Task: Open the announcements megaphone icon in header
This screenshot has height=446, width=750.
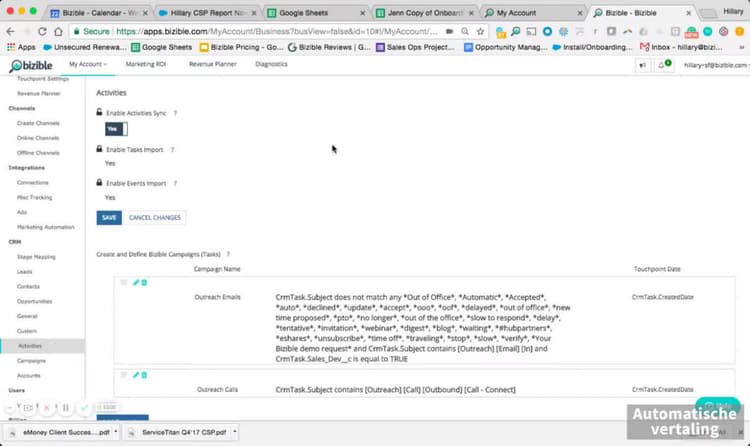Action: (642, 65)
